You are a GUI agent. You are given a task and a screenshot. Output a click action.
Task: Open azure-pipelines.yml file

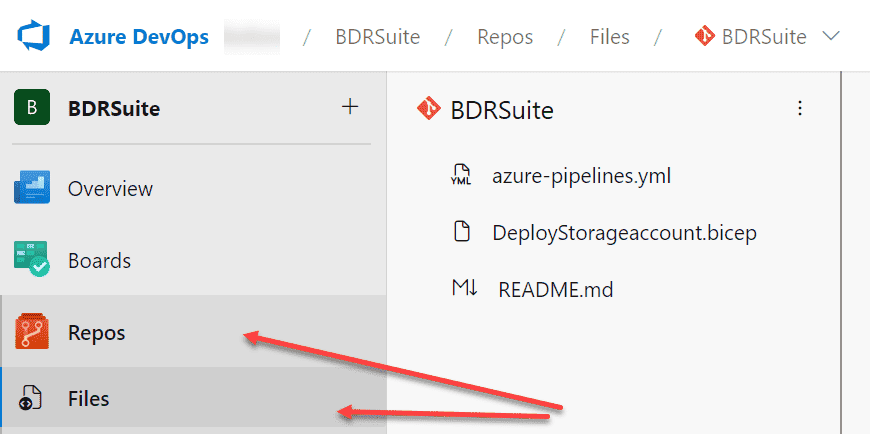581,176
